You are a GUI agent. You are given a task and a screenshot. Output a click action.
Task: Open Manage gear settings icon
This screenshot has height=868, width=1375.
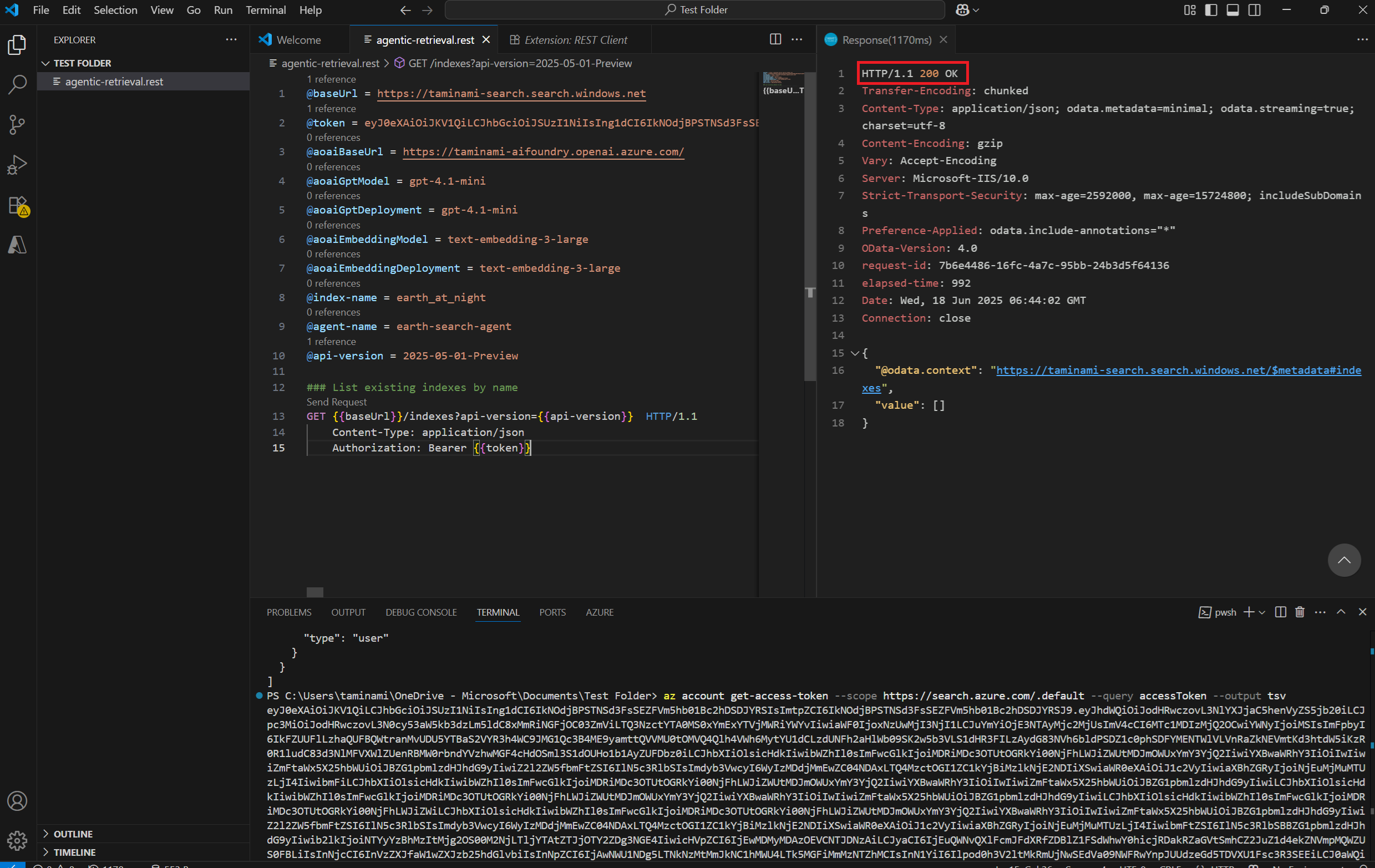(x=17, y=840)
